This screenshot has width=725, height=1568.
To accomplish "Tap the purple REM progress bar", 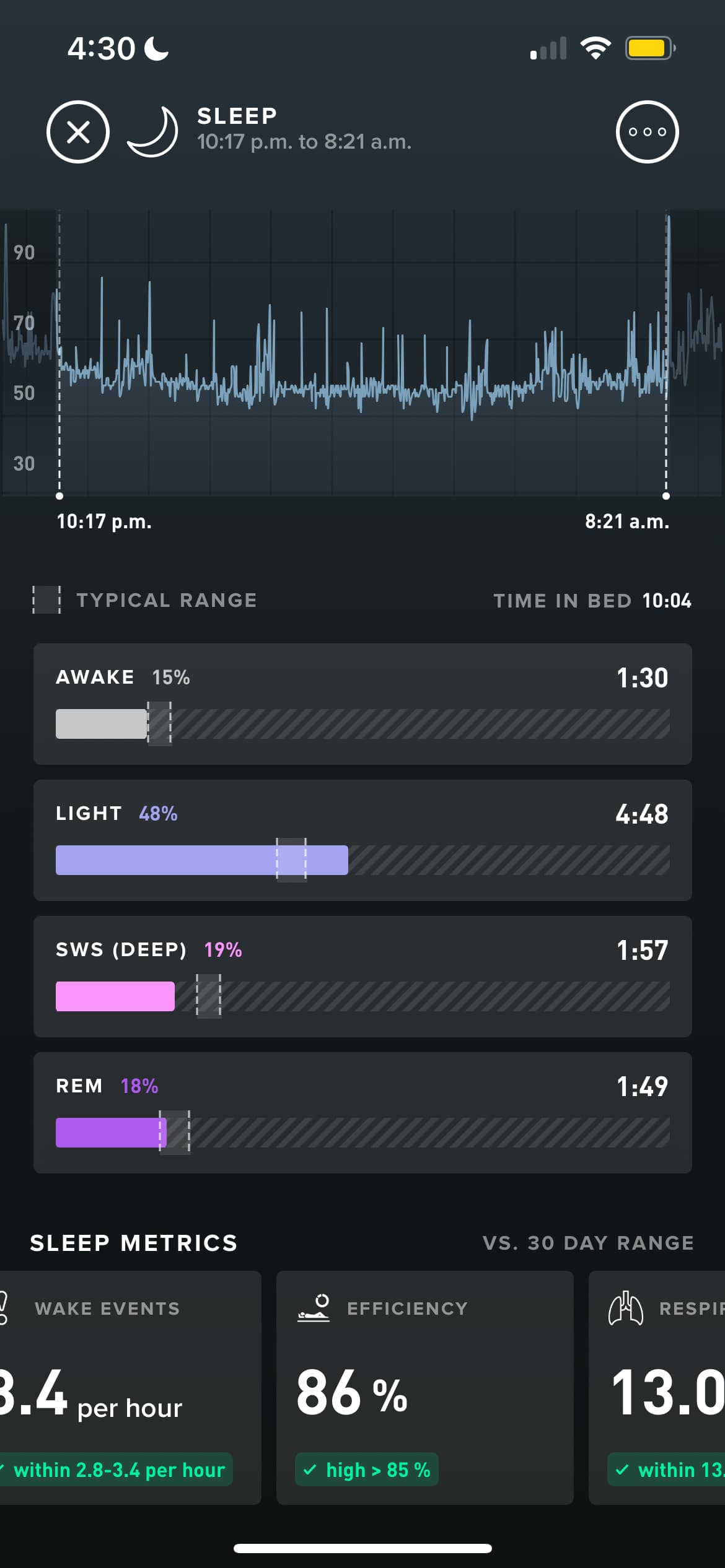I will (x=111, y=1133).
